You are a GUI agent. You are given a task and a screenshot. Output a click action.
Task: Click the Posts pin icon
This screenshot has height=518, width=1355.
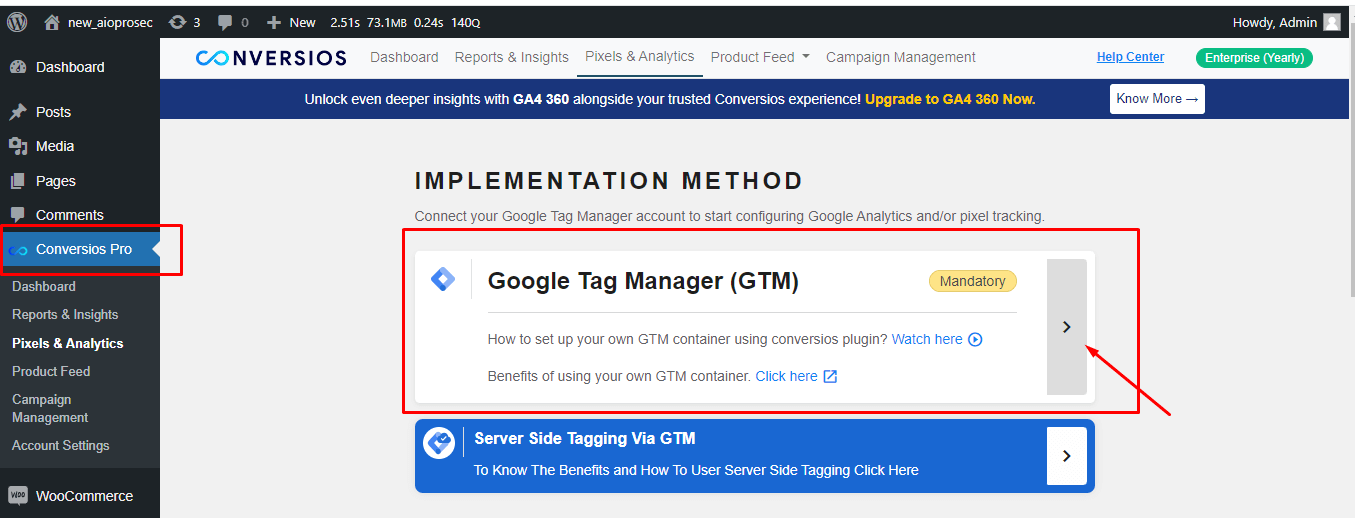(18, 112)
